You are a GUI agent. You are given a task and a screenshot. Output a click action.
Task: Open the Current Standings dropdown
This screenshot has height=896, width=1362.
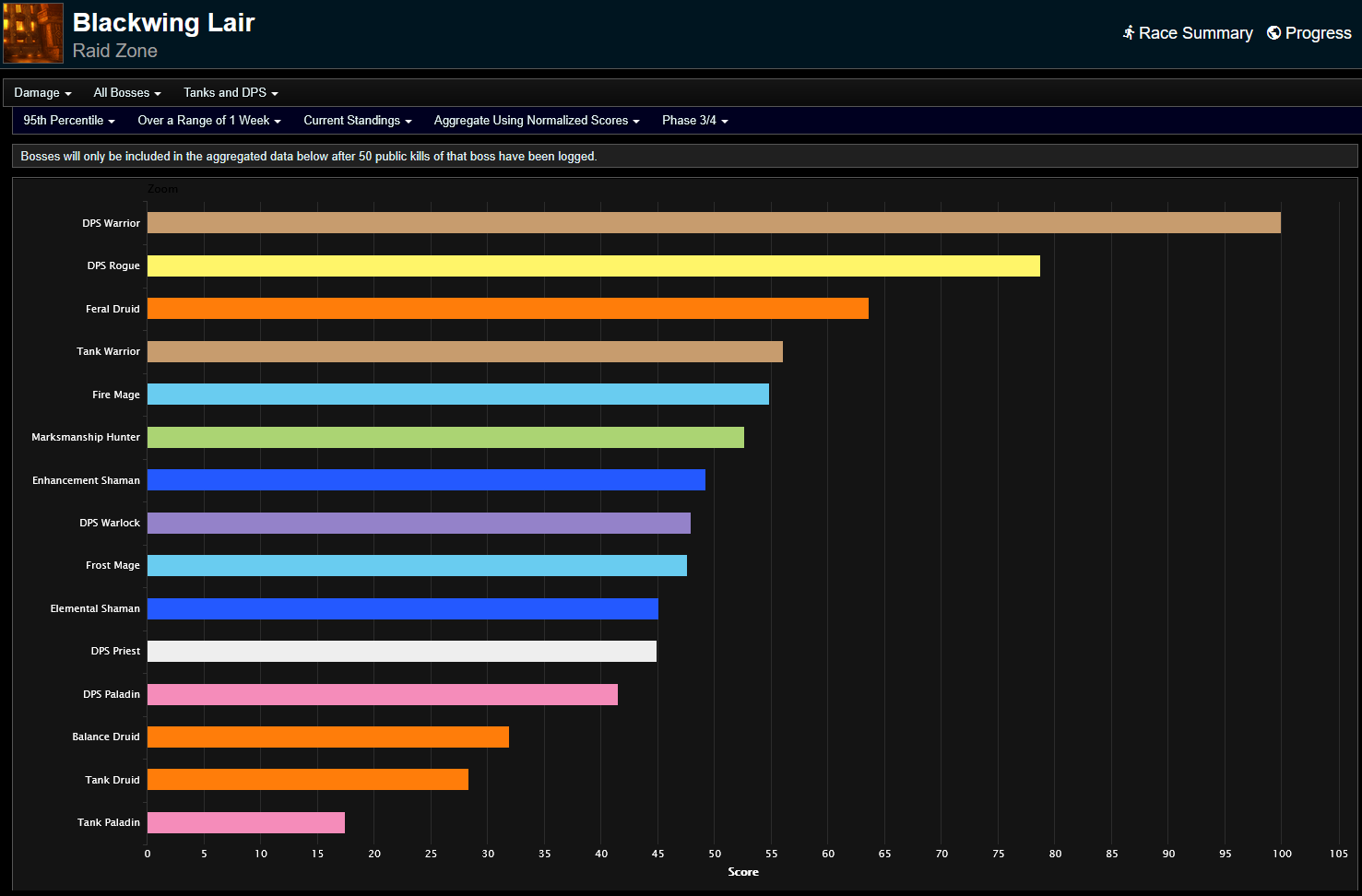pos(357,120)
